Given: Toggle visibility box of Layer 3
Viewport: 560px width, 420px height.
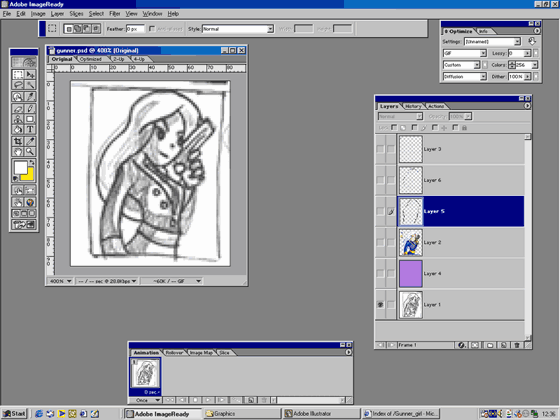Looking at the screenshot, I should 380,149.
